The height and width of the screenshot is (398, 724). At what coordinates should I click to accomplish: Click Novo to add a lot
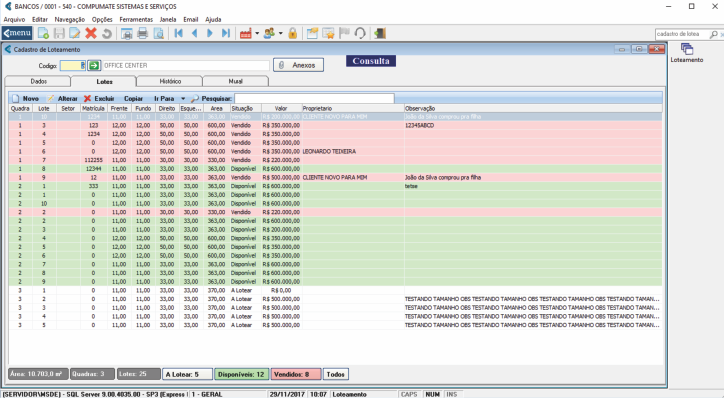[x=26, y=98]
